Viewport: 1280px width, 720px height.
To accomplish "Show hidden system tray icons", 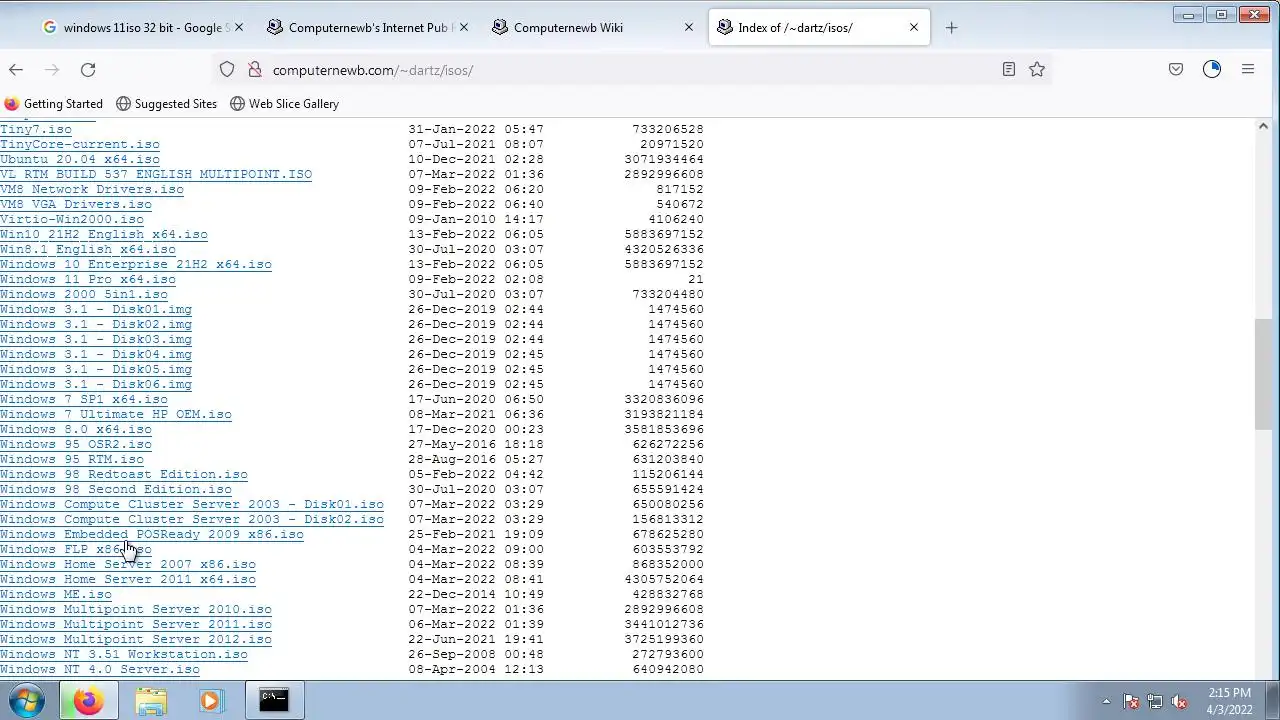I will point(1106,702).
